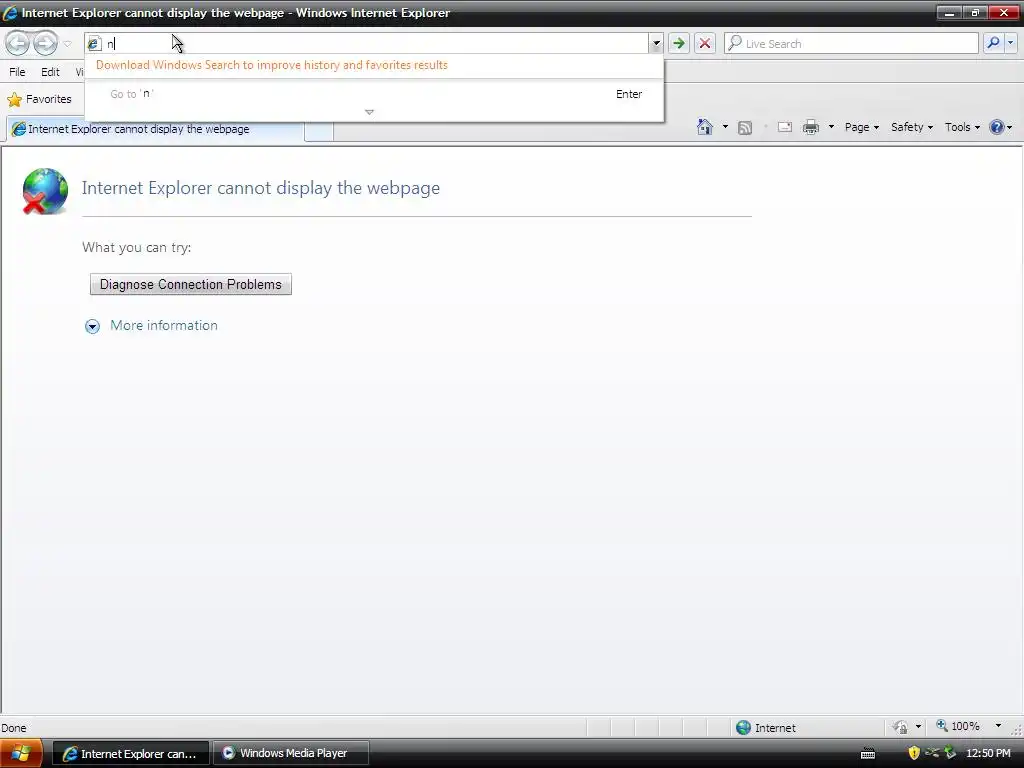Click the Print toolbar icon
Image resolution: width=1024 pixels, height=768 pixels.
click(x=810, y=127)
